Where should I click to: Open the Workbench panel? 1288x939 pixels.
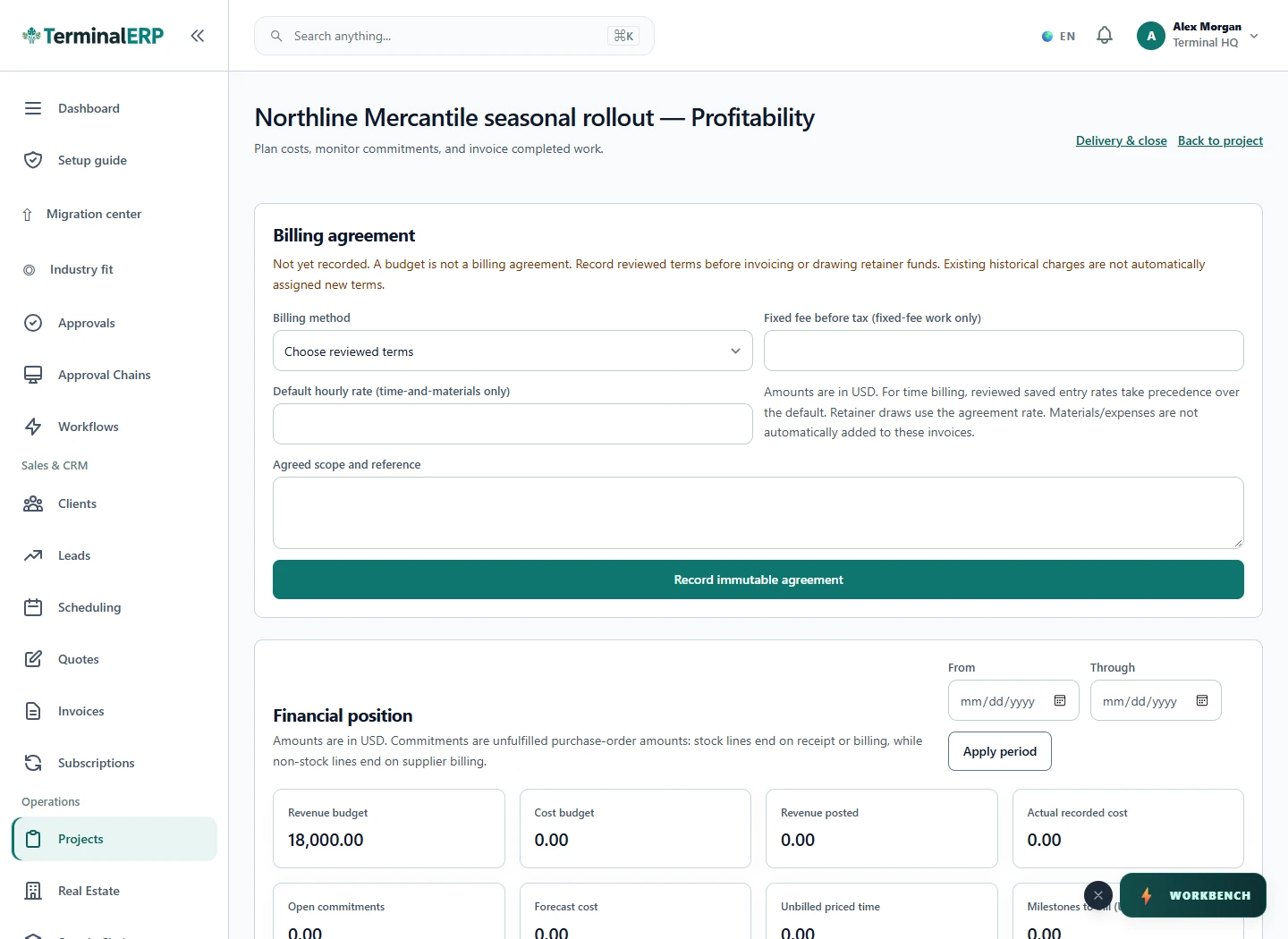[1193, 895]
